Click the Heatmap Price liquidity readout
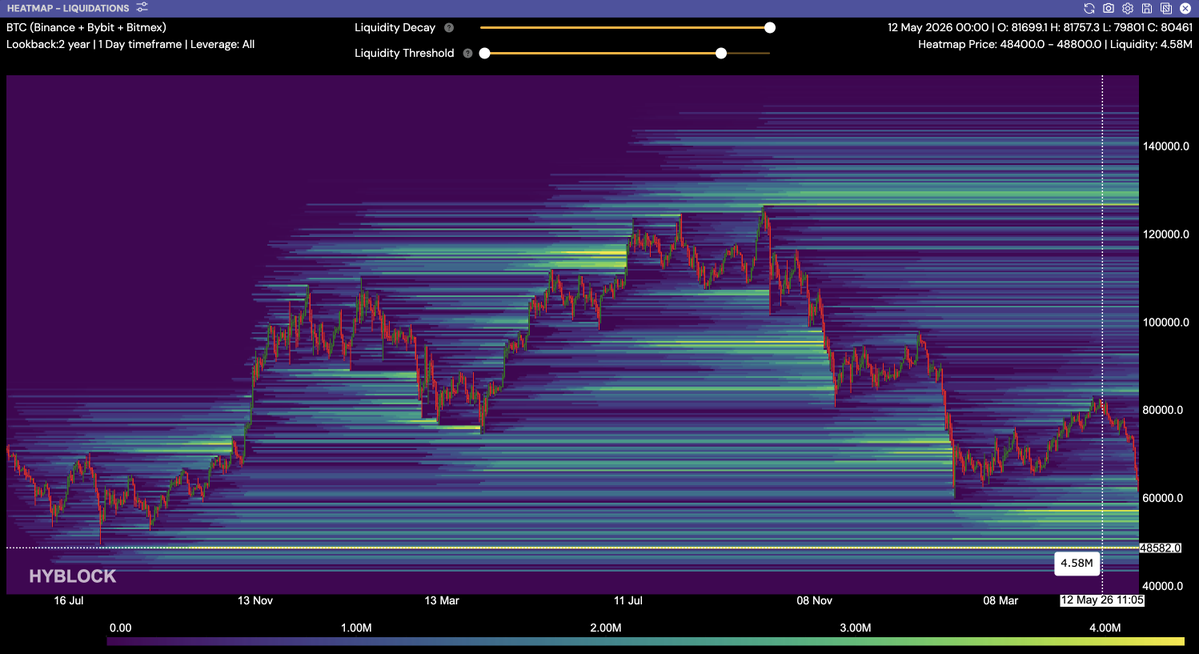 point(1054,44)
